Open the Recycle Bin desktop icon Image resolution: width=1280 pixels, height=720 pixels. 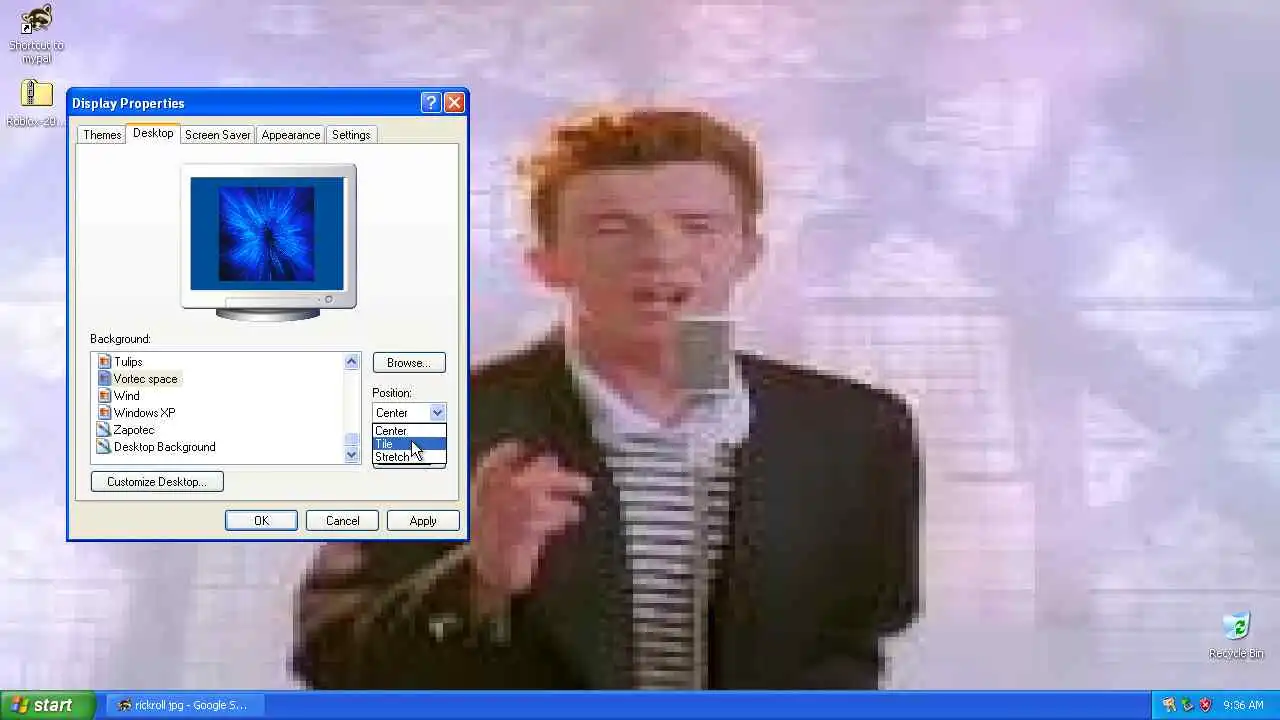tap(1237, 635)
